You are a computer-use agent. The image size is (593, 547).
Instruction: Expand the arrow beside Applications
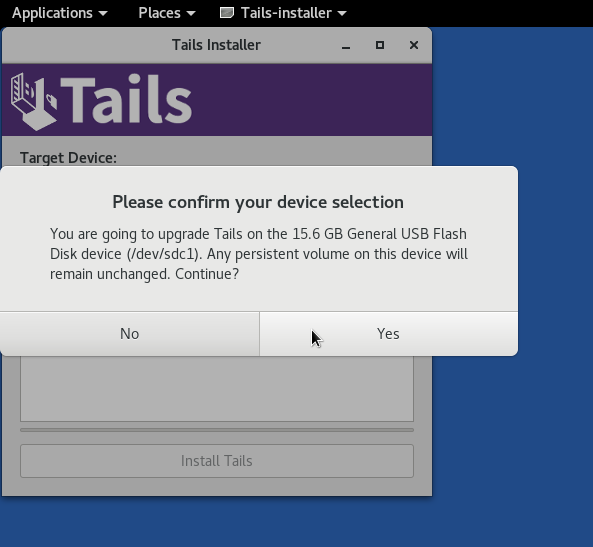point(102,14)
